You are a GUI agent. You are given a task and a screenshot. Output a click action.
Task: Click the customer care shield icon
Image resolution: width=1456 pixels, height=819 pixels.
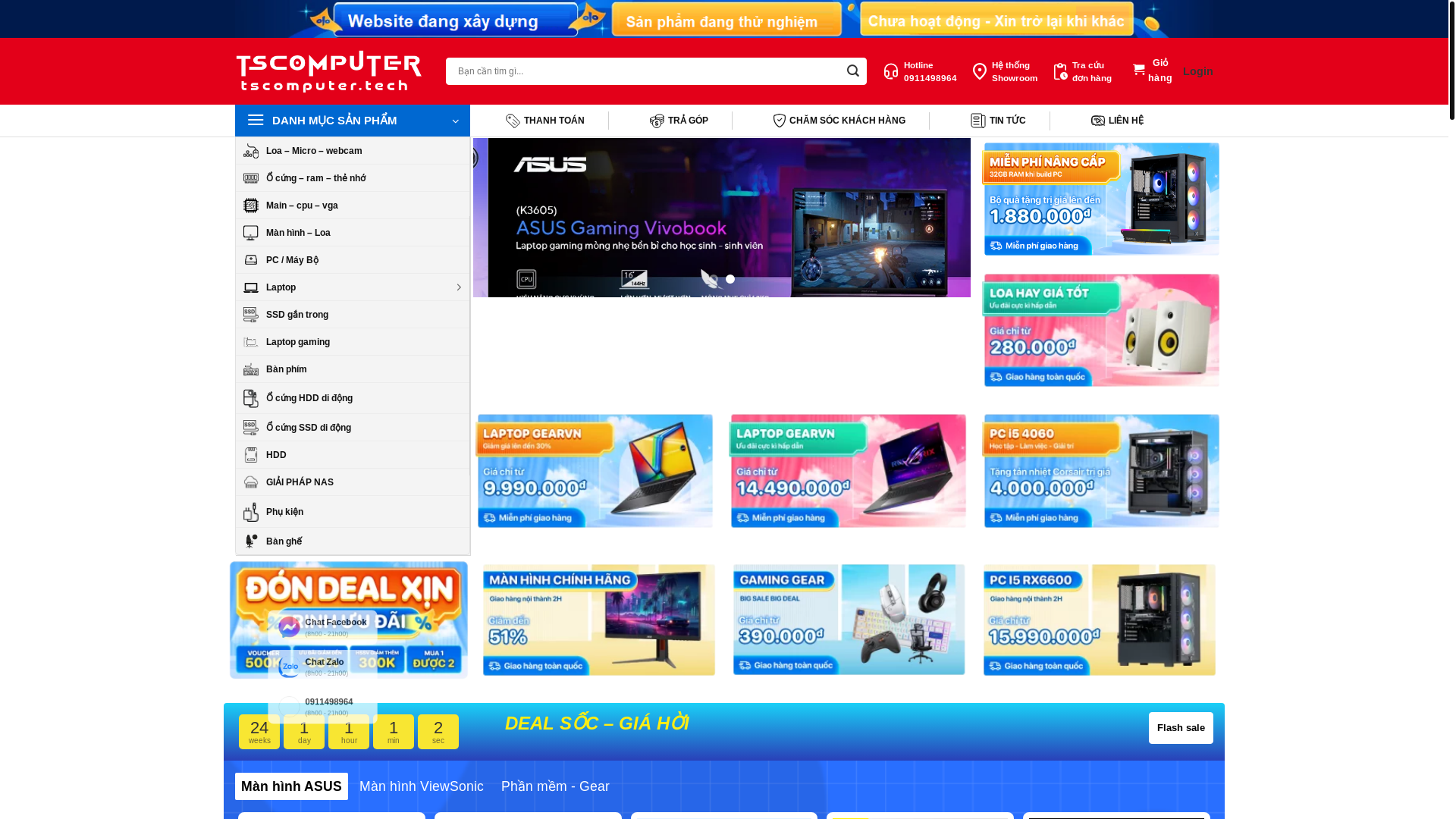point(779,121)
